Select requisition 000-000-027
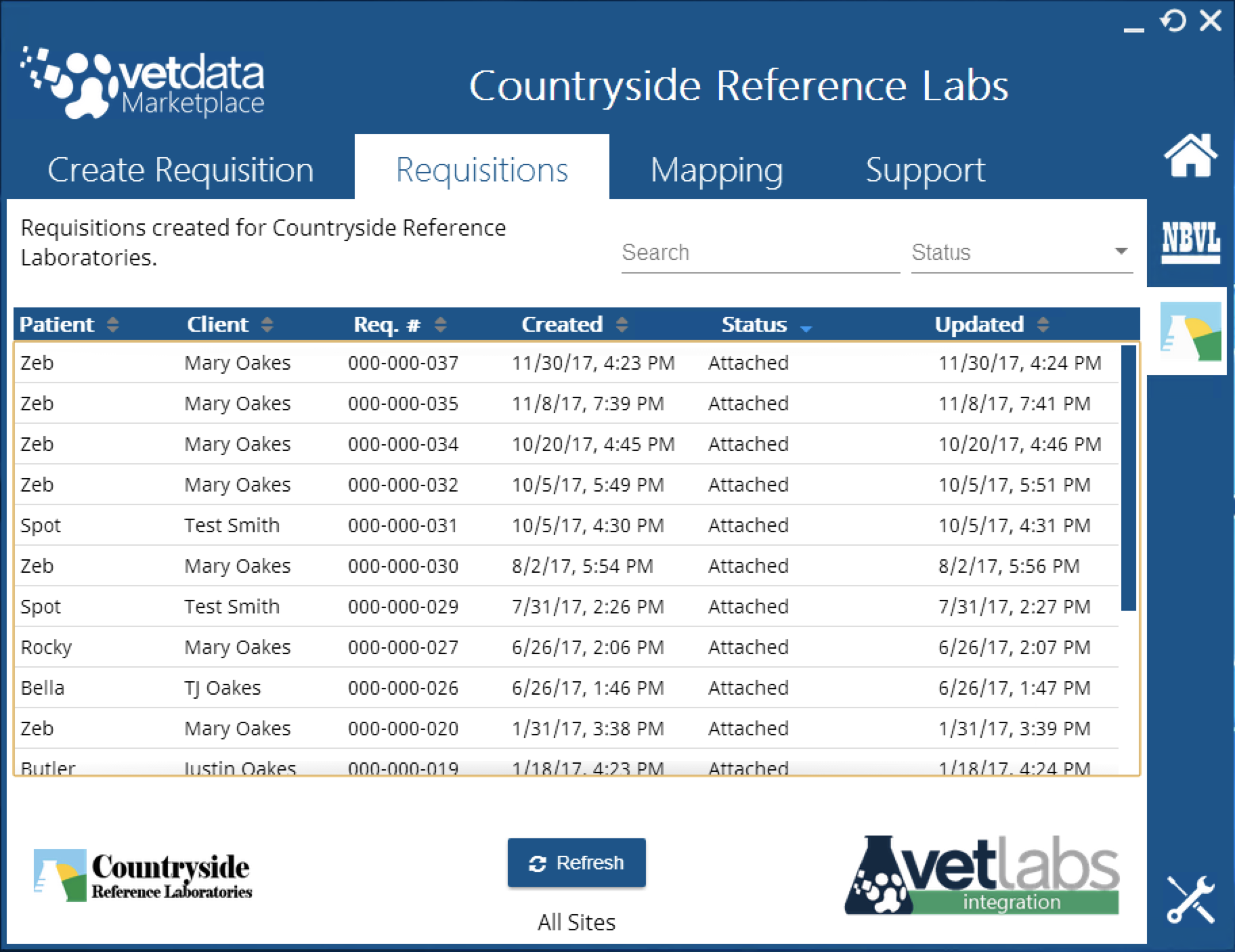This screenshot has height=952, width=1235. 566,647
